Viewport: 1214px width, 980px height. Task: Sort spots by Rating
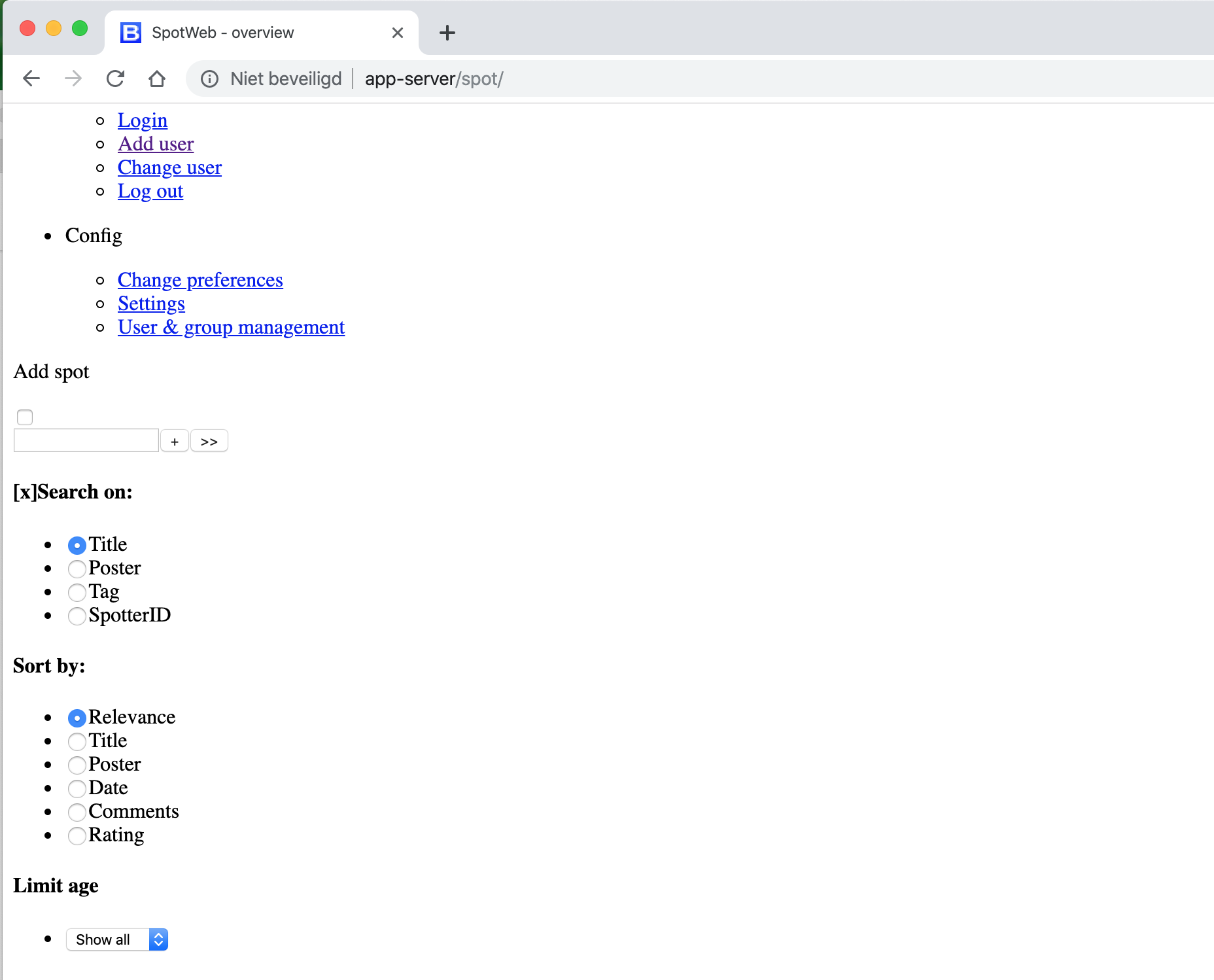pos(77,836)
